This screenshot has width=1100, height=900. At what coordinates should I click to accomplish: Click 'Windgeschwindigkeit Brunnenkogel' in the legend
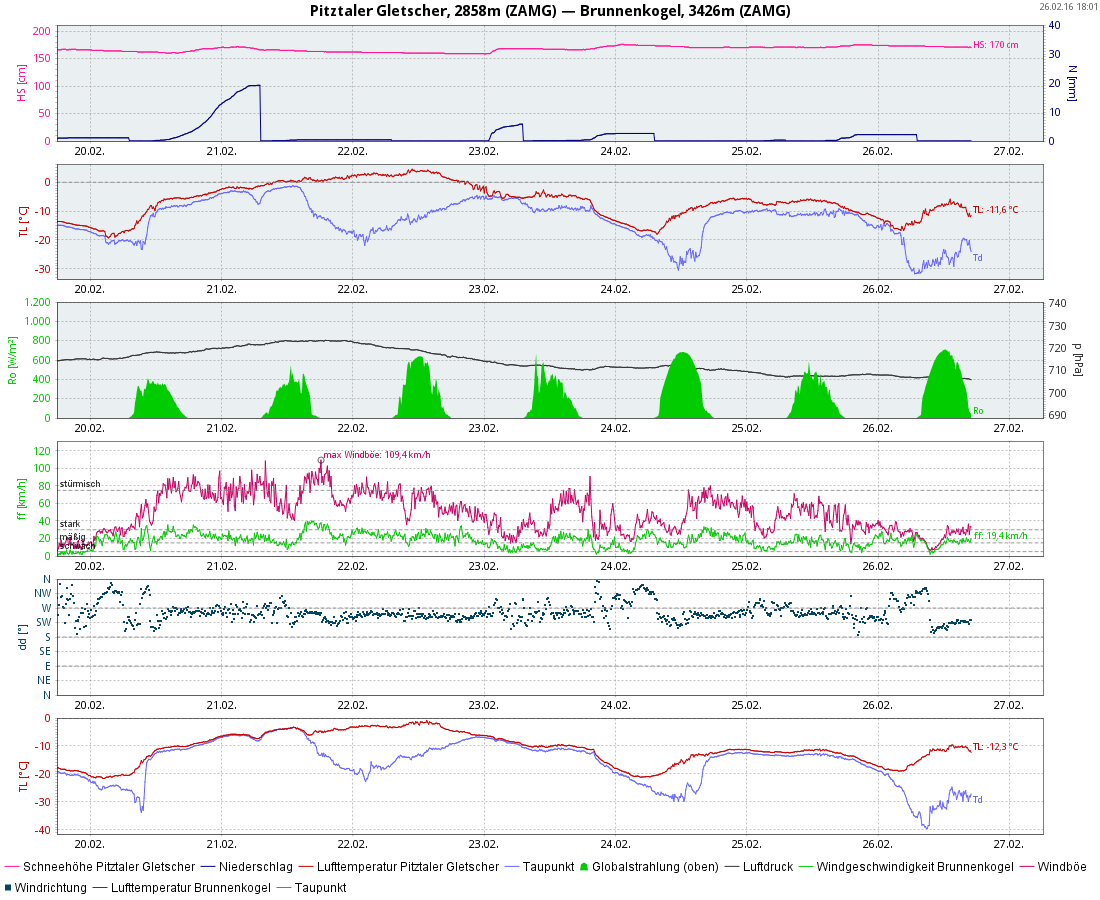(x=915, y=867)
